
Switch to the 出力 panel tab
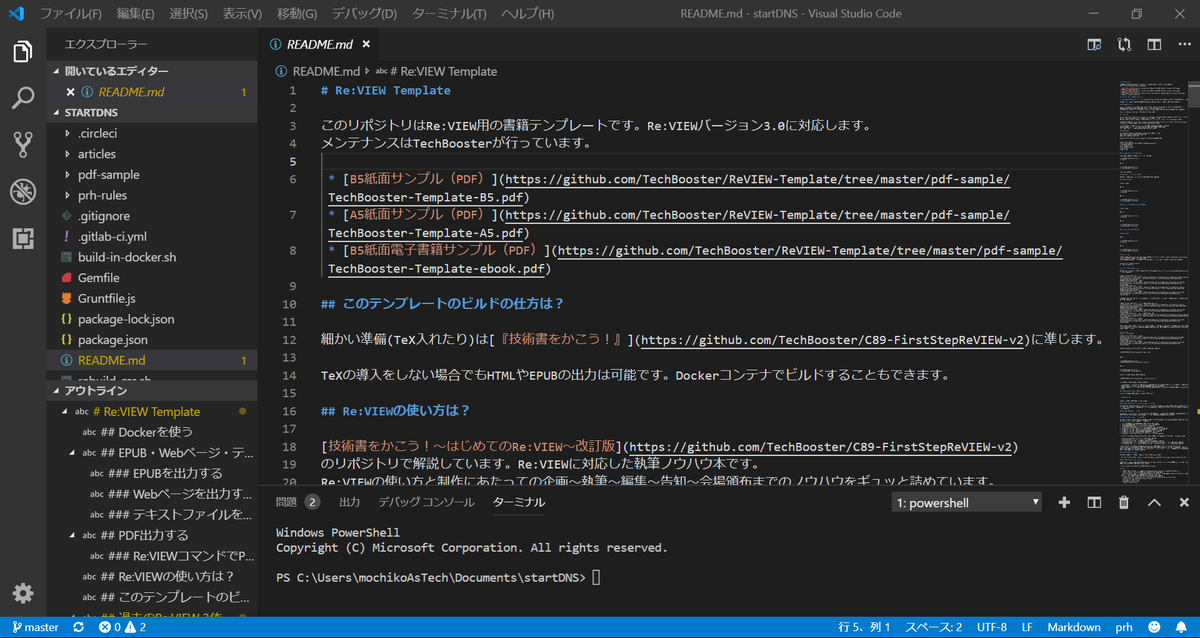(x=350, y=502)
